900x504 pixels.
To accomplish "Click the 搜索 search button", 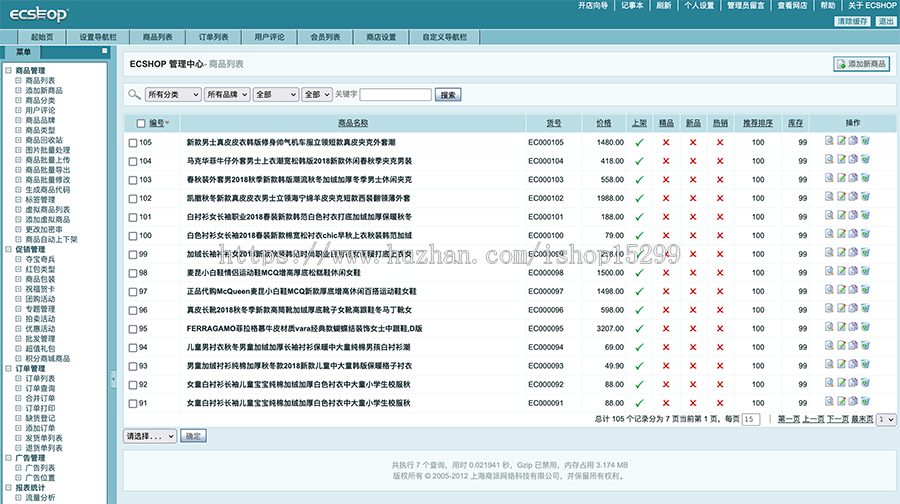I will click(x=448, y=95).
